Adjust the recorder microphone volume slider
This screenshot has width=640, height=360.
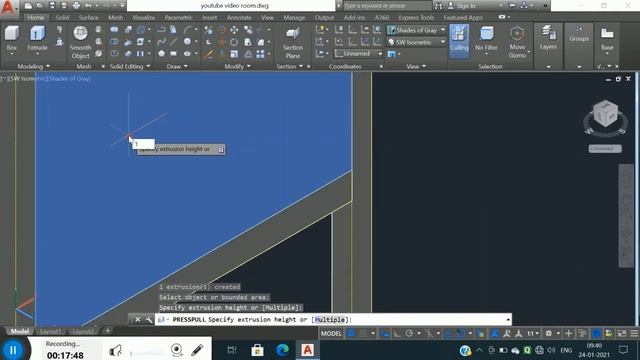pyautogui.click(x=147, y=353)
